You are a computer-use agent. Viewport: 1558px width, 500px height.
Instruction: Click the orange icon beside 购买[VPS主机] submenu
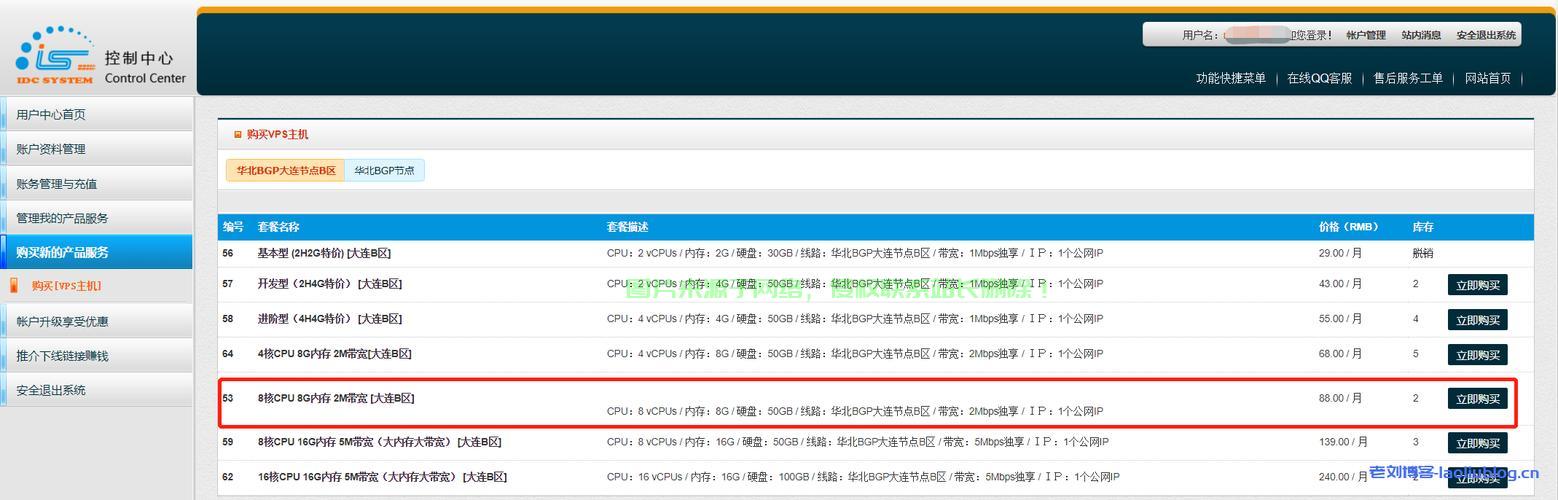[14, 286]
